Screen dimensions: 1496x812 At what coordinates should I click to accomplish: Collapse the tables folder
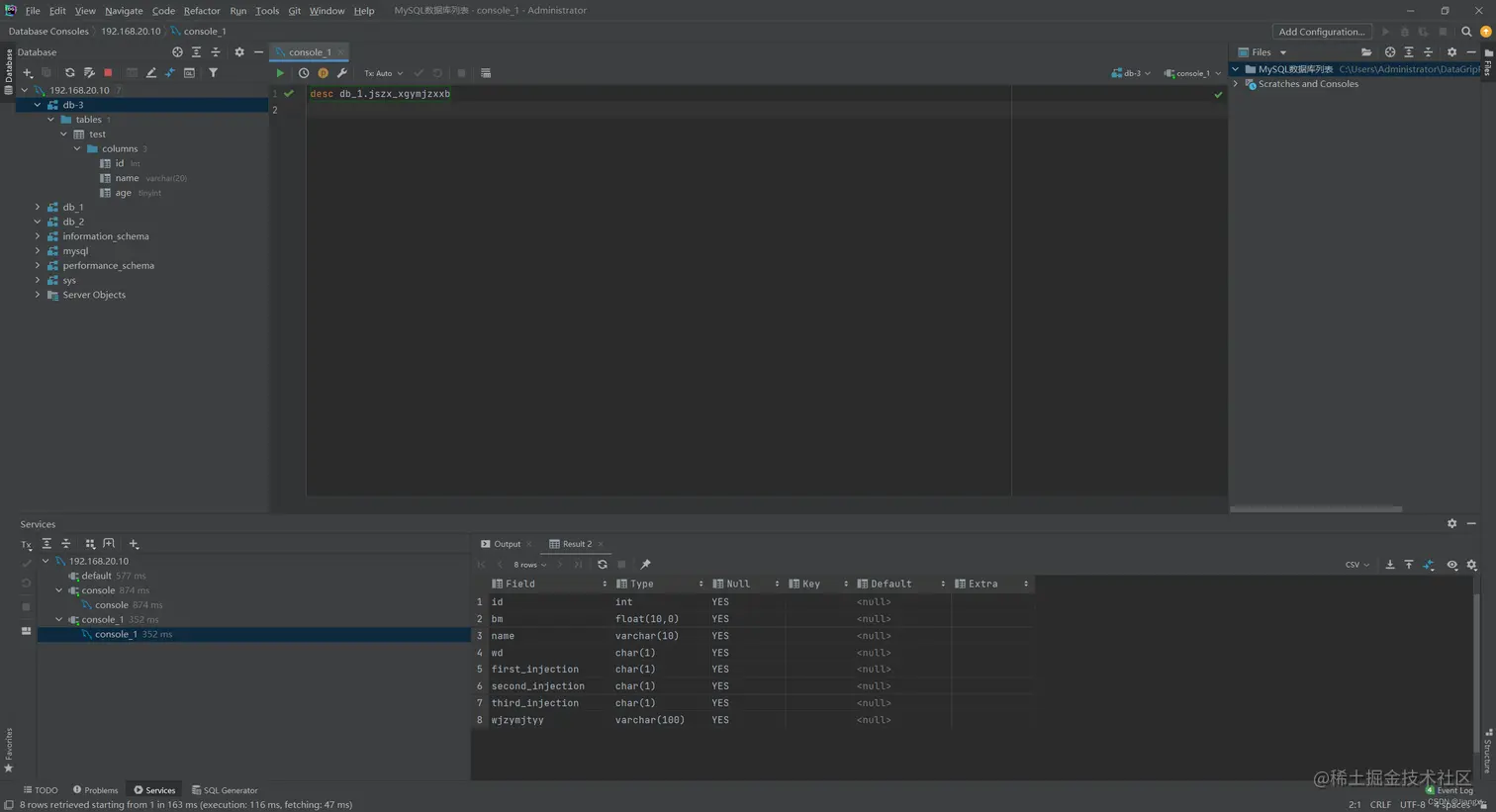(51, 120)
